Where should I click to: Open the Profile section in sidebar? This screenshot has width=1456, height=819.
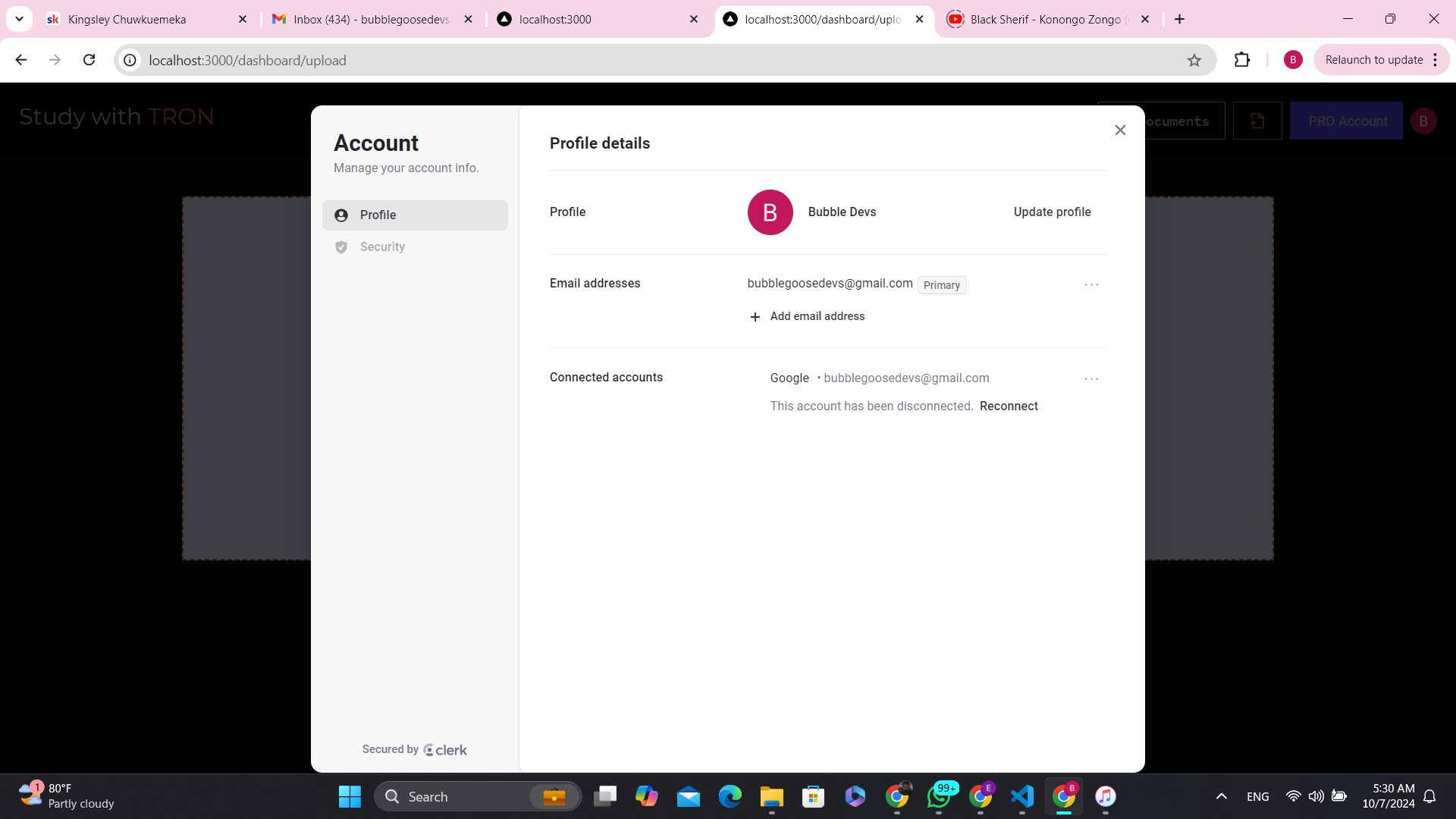(x=415, y=215)
